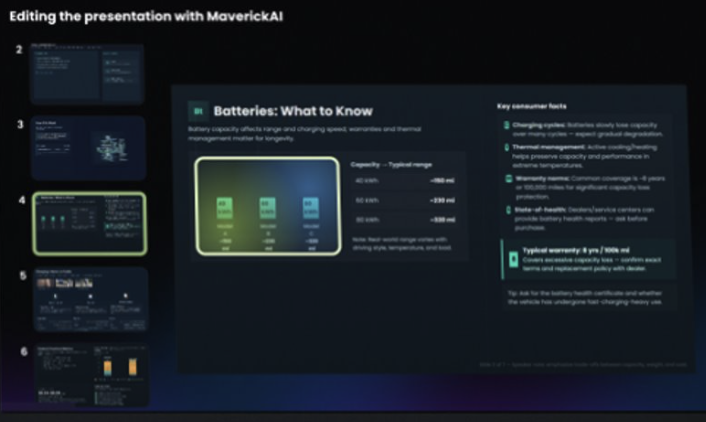Click the '~230 mi' range value
This screenshot has width=706, height=422.
click(442, 200)
